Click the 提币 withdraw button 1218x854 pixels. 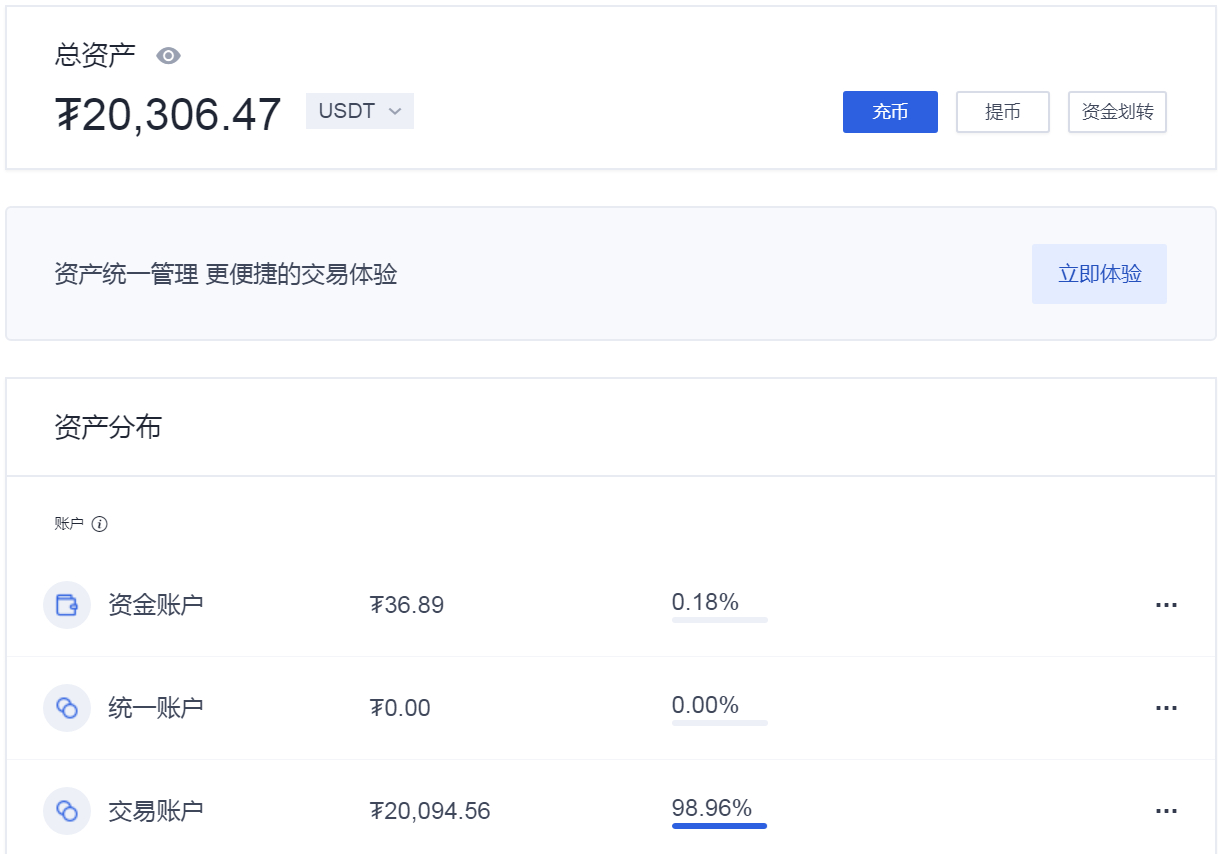1003,112
